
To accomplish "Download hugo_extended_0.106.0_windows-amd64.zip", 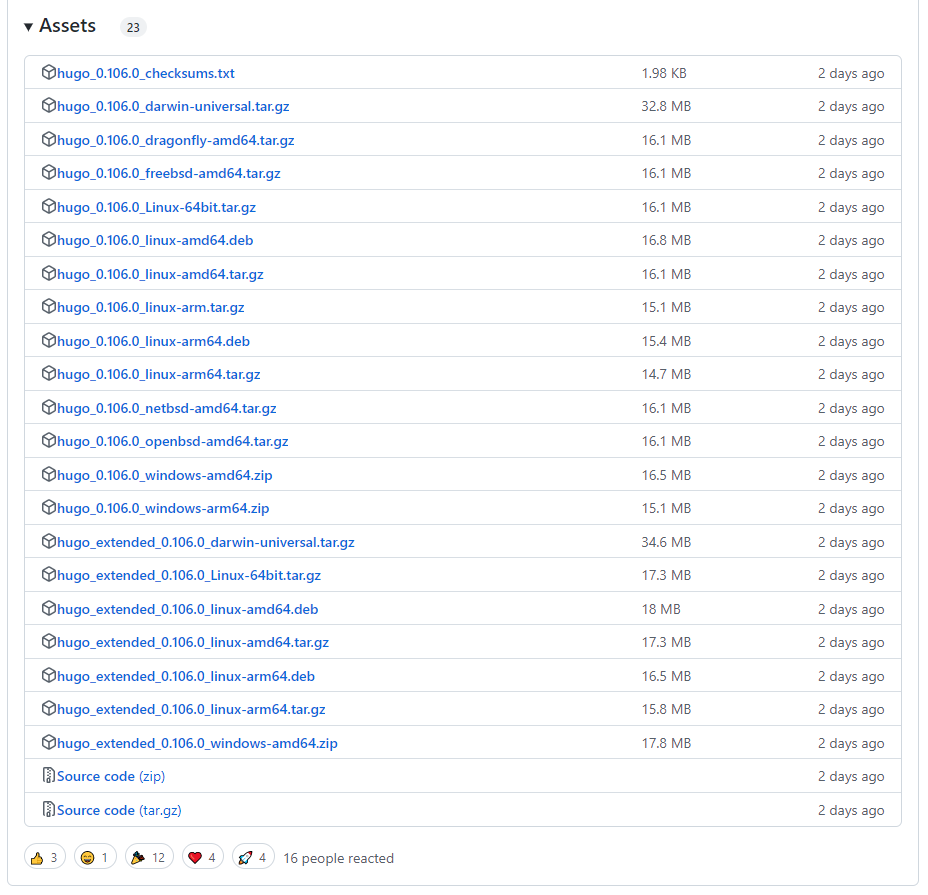I will (197, 743).
